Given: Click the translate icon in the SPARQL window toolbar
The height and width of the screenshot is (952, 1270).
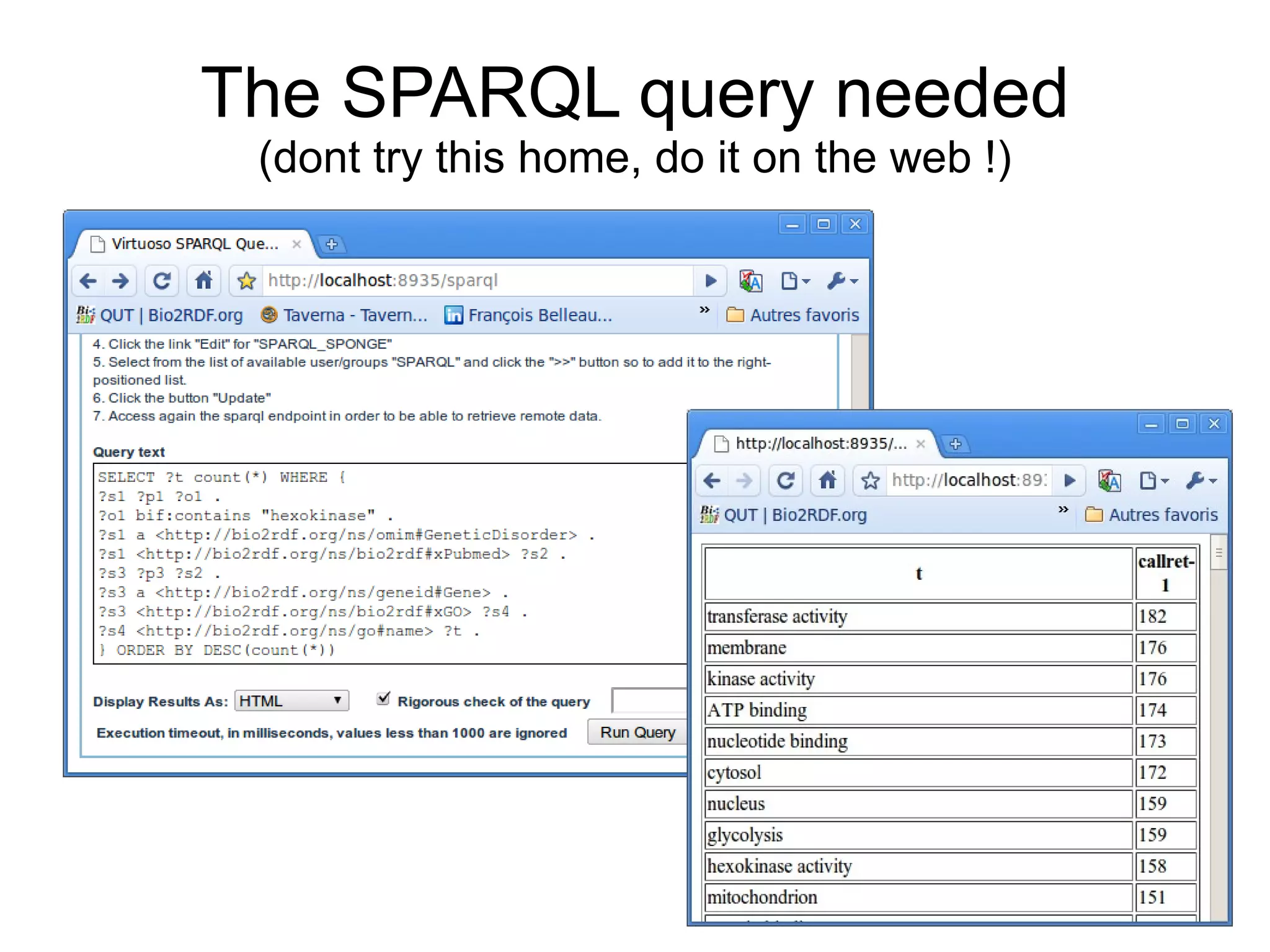Looking at the screenshot, I should pyautogui.click(x=750, y=281).
